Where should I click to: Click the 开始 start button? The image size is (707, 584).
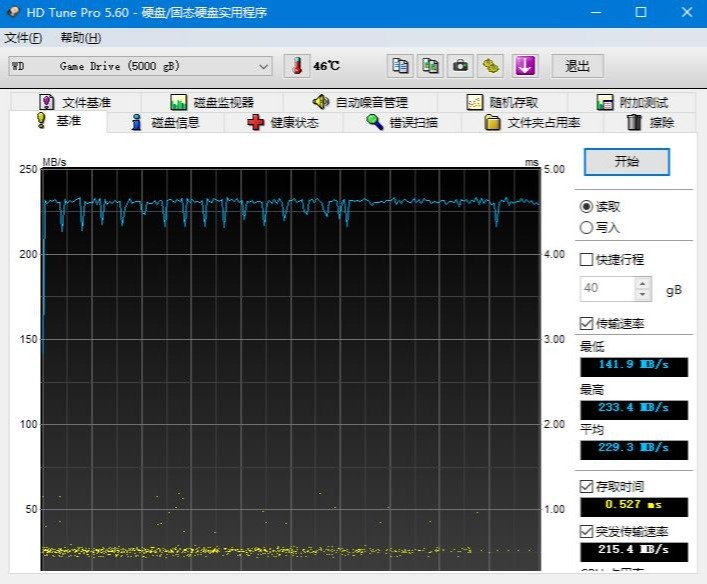pos(626,161)
